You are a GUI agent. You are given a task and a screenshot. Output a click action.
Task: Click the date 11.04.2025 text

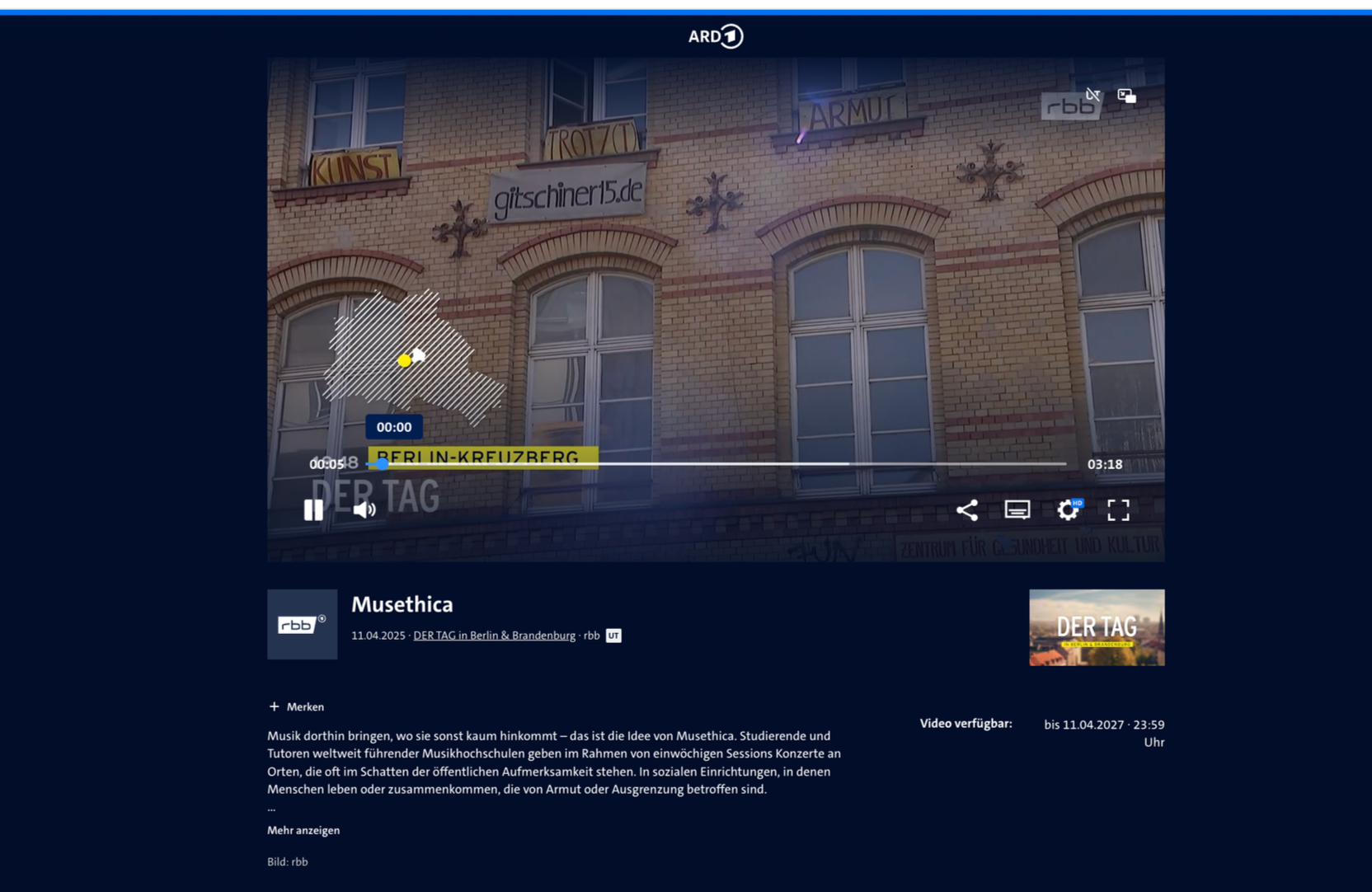[x=378, y=636]
